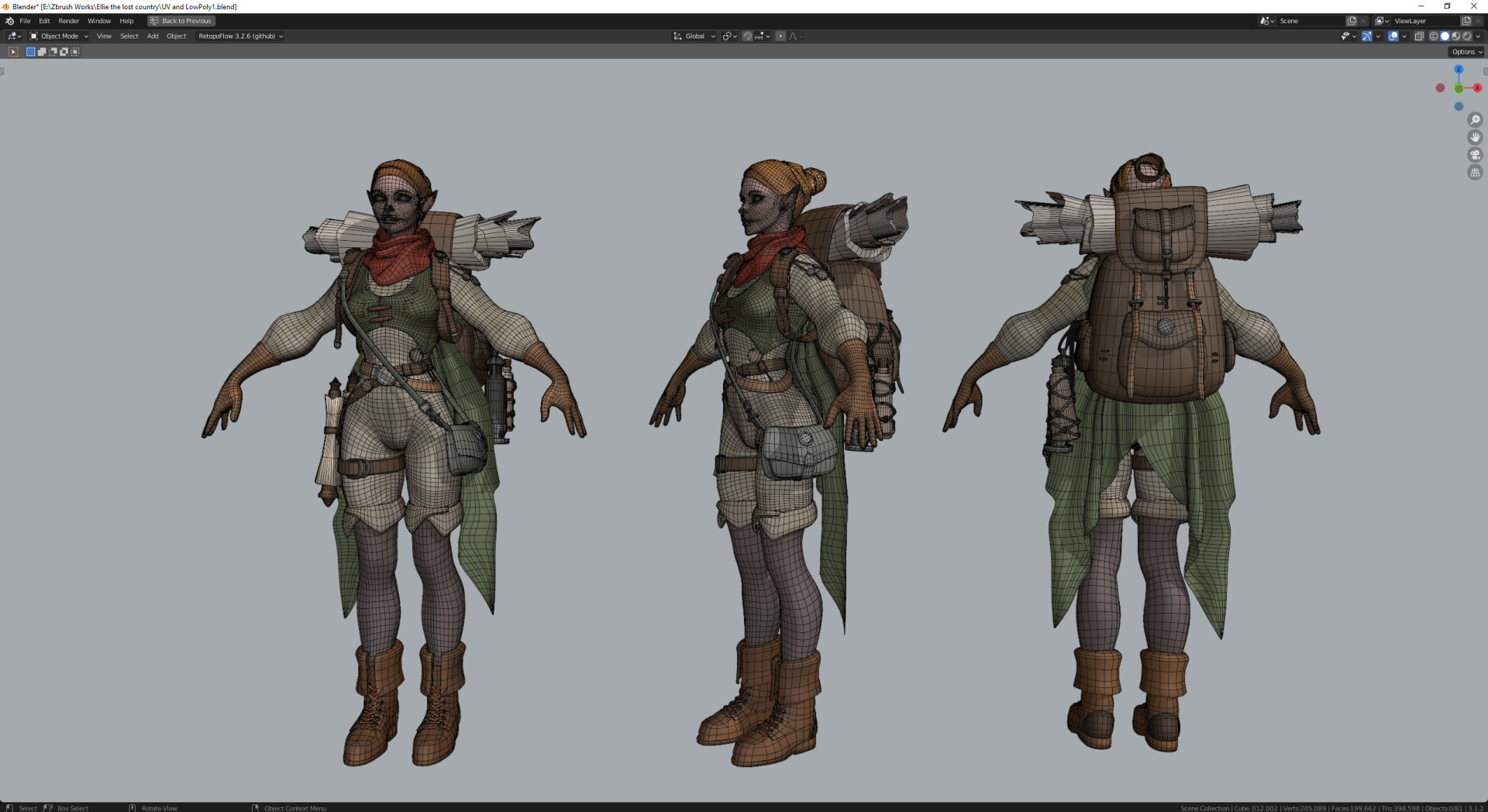This screenshot has width=1488, height=812.
Task: Open the Object Mode dropdown
Action: [59, 36]
